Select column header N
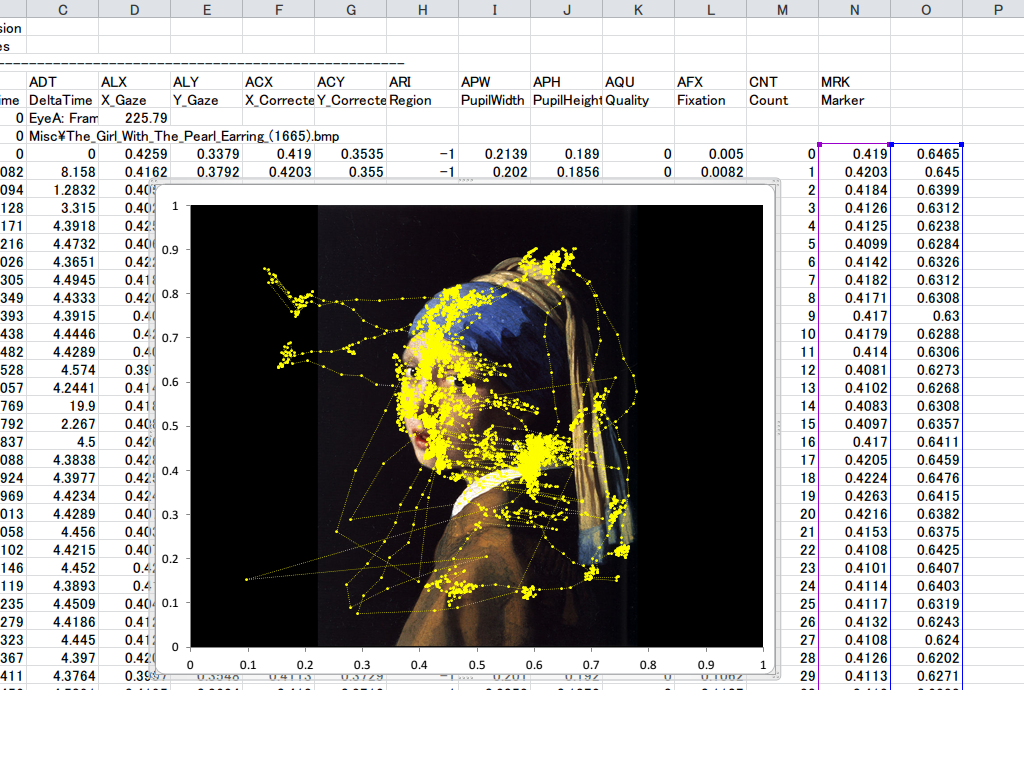Viewport: 1024px width, 768px height. (854, 10)
